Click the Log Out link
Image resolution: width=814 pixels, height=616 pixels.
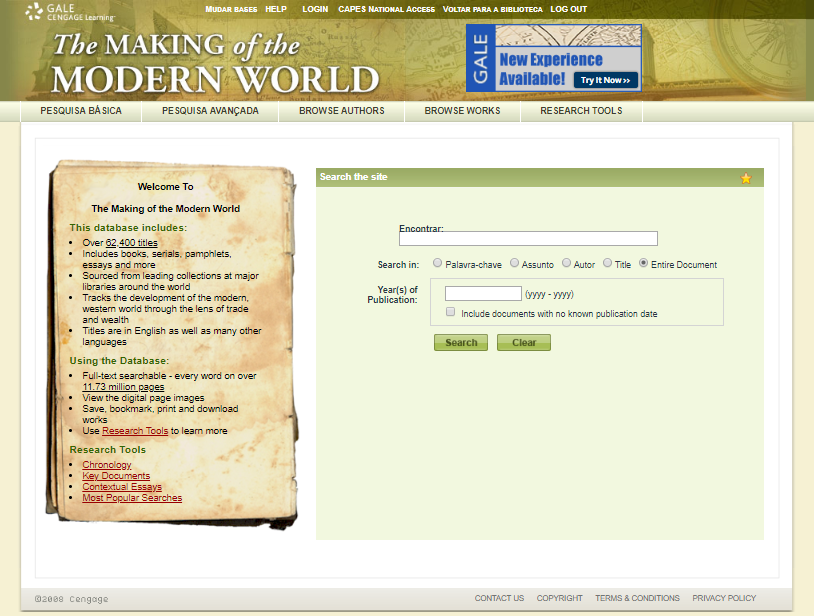point(569,9)
